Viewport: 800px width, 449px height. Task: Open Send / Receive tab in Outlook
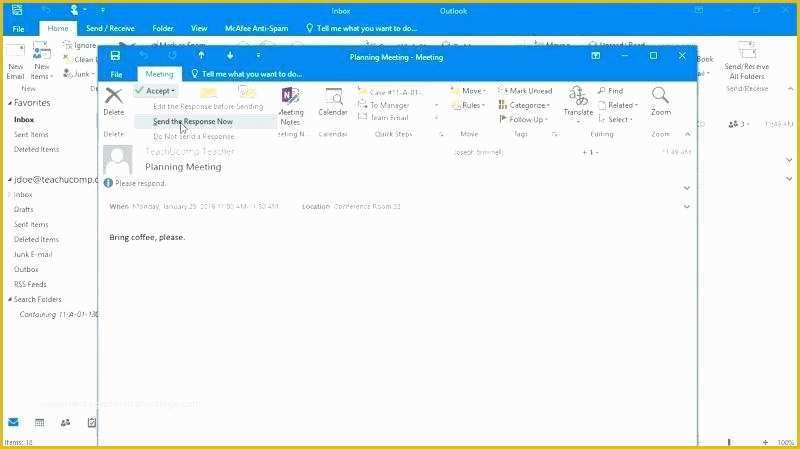[x=110, y=28]
